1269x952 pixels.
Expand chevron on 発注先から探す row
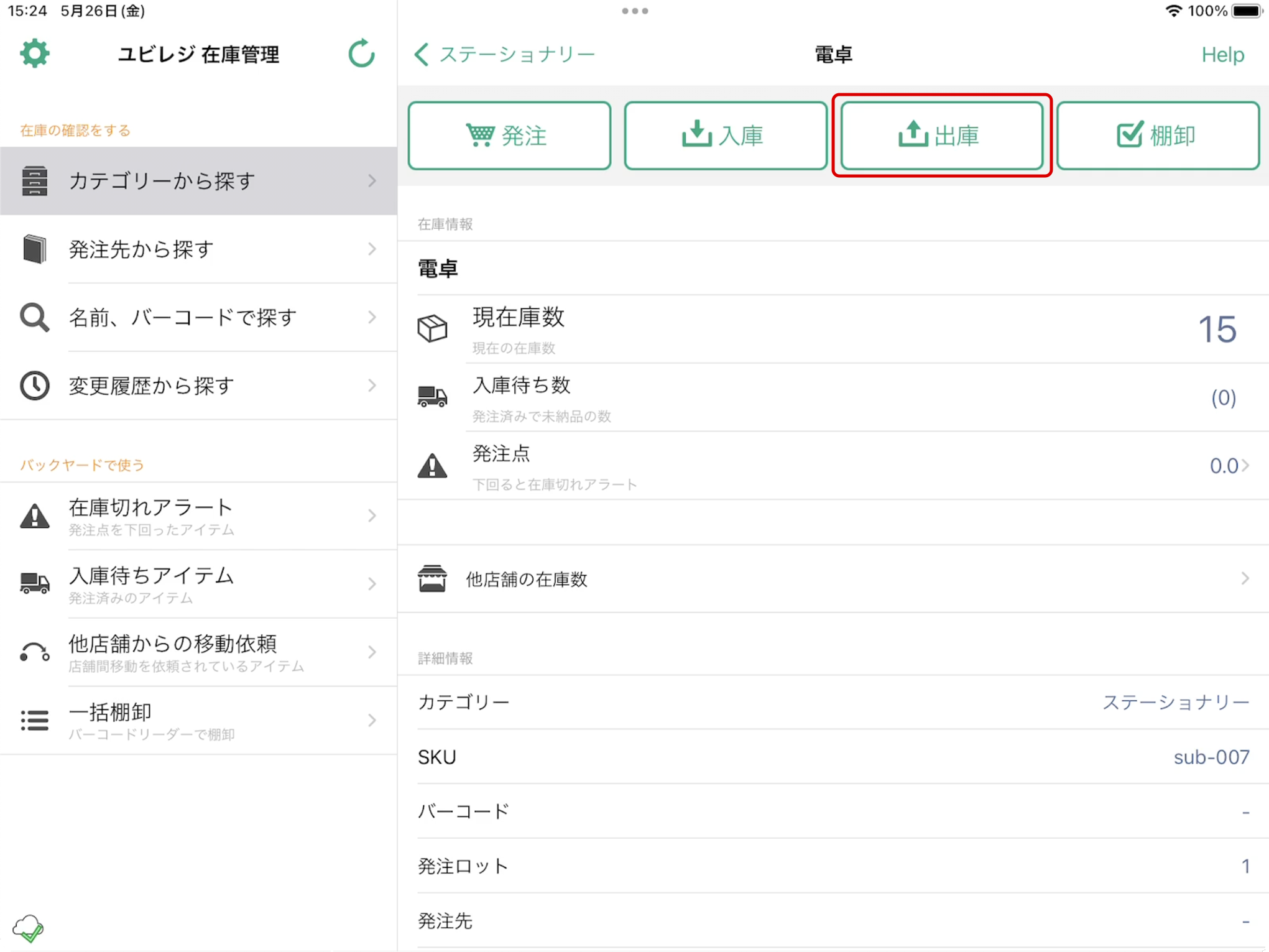(x=372, y=249)
